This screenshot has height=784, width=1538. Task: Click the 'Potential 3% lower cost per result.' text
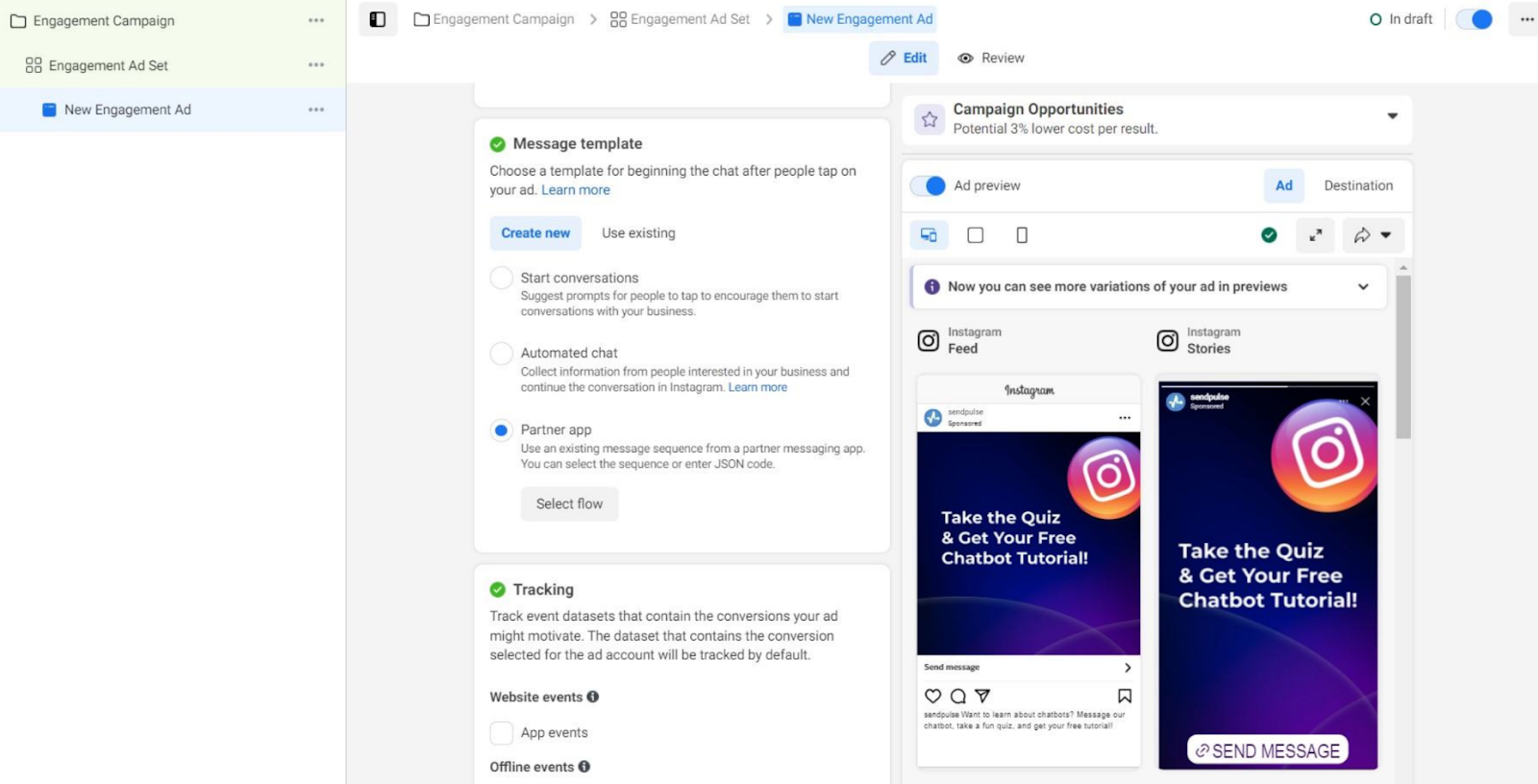click(1055, 129)
